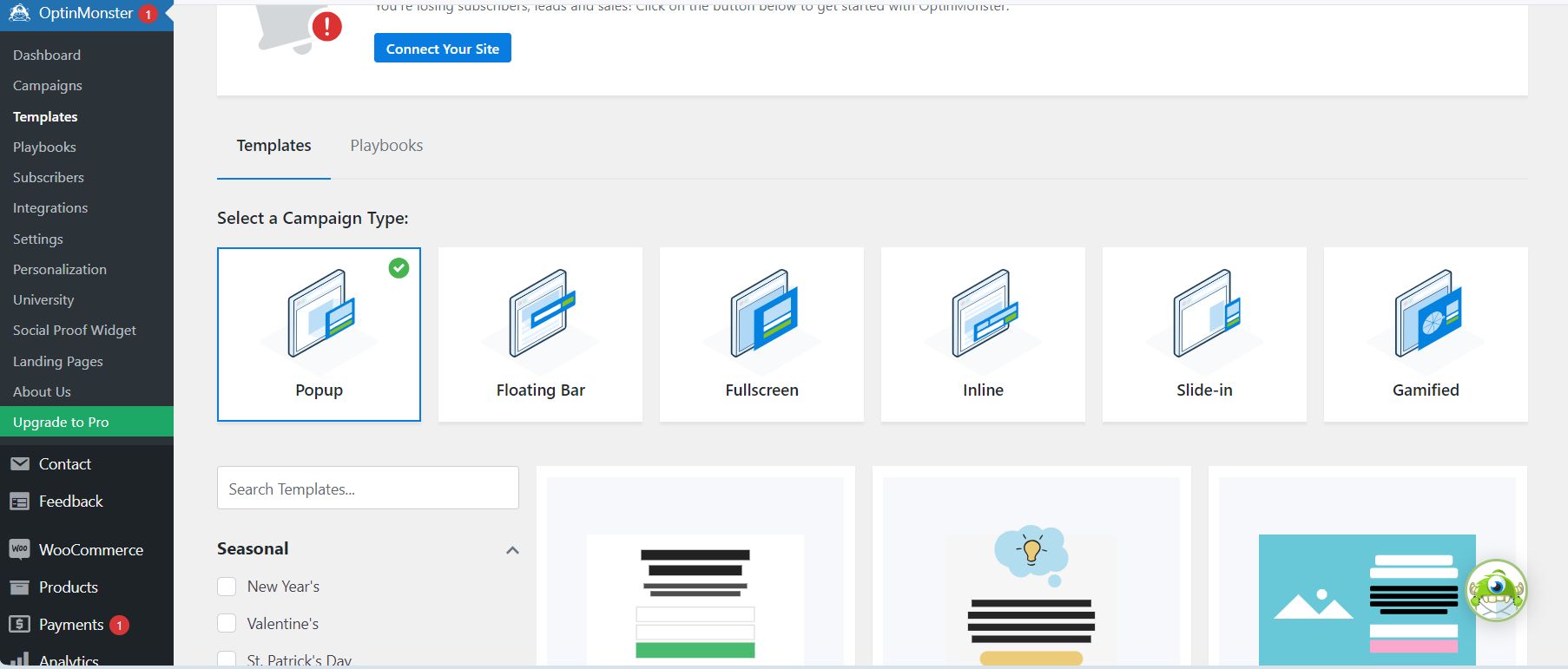Click Upgrade to Pro link
Image resolution: width=1568 pixels, height=669 pixels.
coord(61,423)
